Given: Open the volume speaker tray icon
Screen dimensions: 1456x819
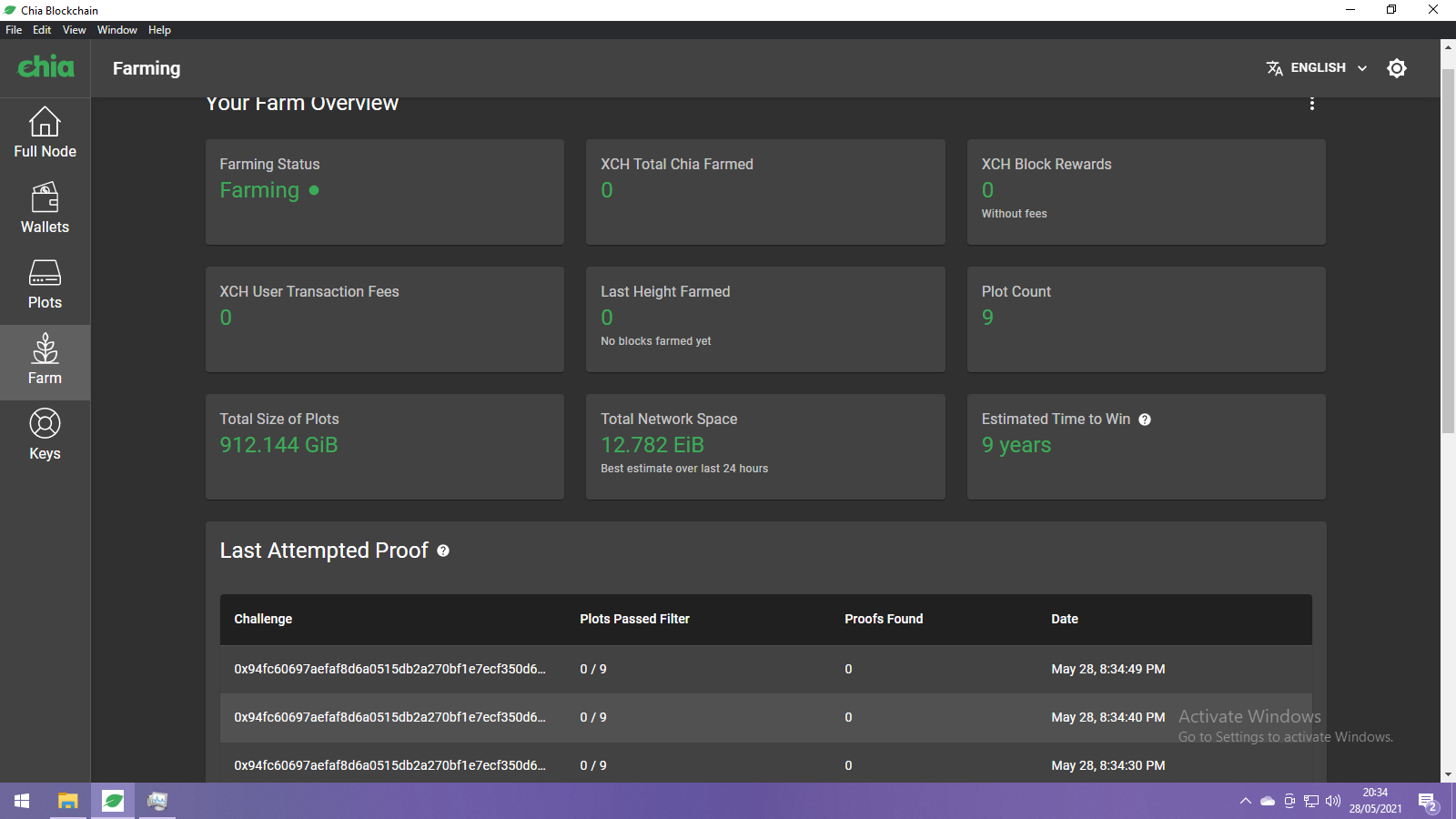Looking at the screenshot, I should pos(1333,801).
